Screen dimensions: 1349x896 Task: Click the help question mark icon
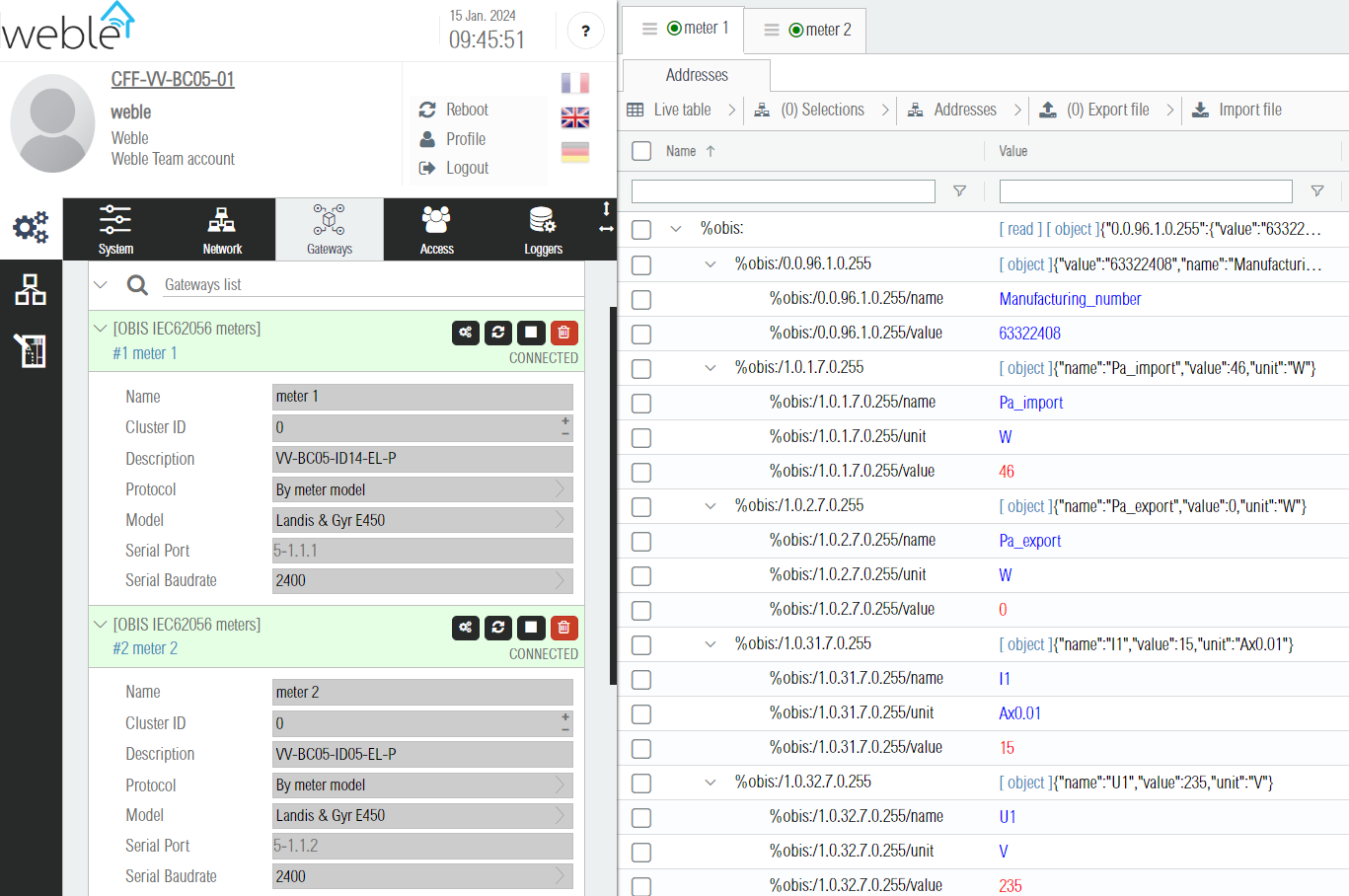[585, 32]
